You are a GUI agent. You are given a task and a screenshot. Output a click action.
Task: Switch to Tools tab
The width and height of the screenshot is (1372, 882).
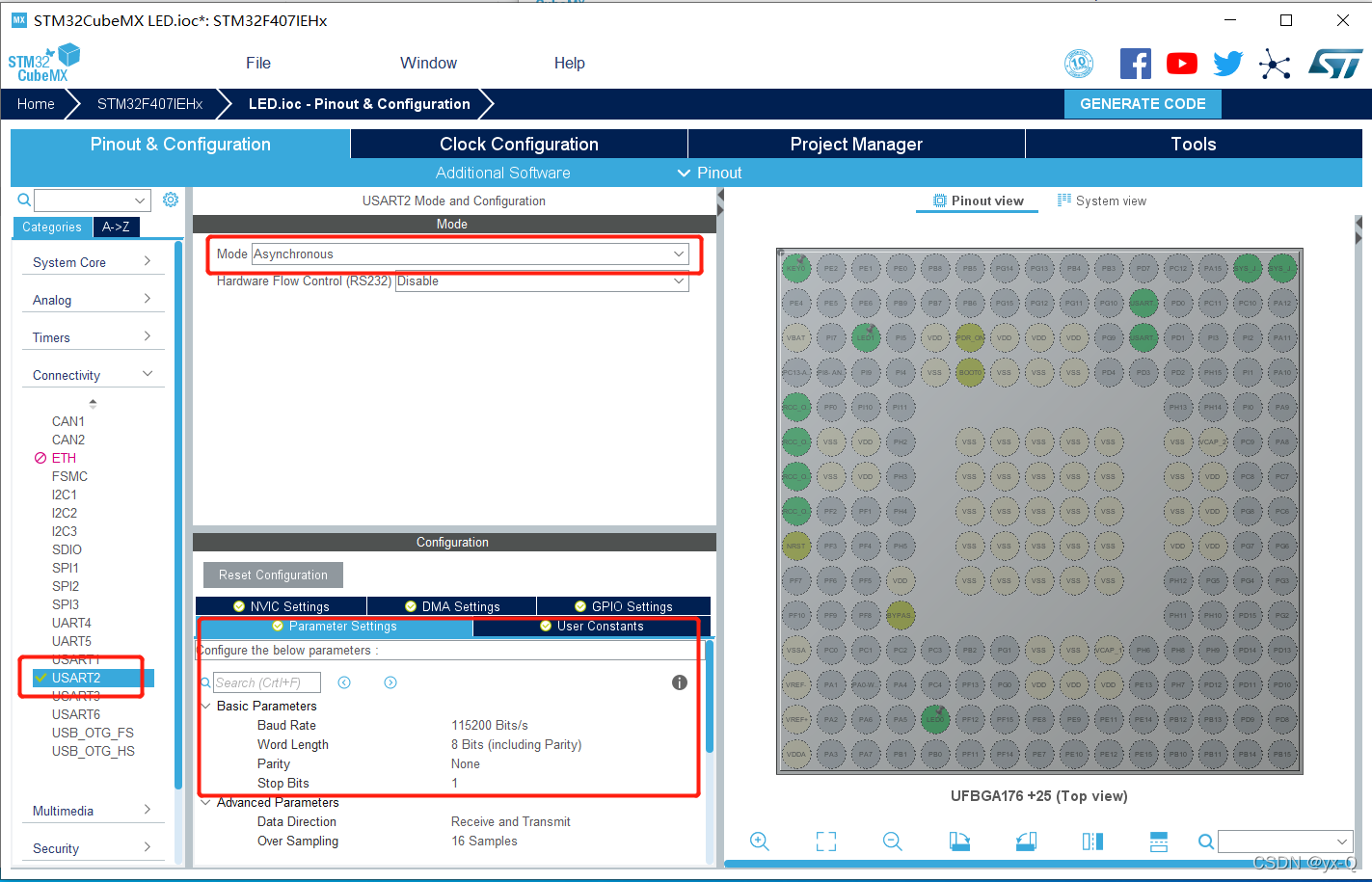[x=1194, y=144]
